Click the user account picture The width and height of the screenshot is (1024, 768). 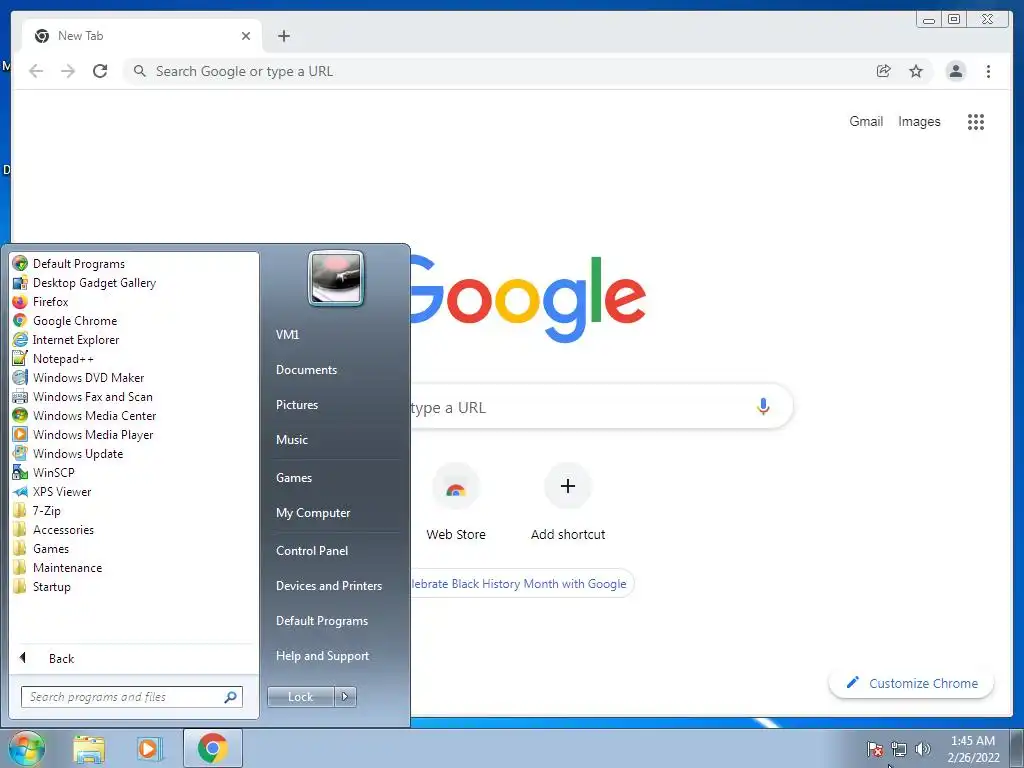[x=336, y=278]
